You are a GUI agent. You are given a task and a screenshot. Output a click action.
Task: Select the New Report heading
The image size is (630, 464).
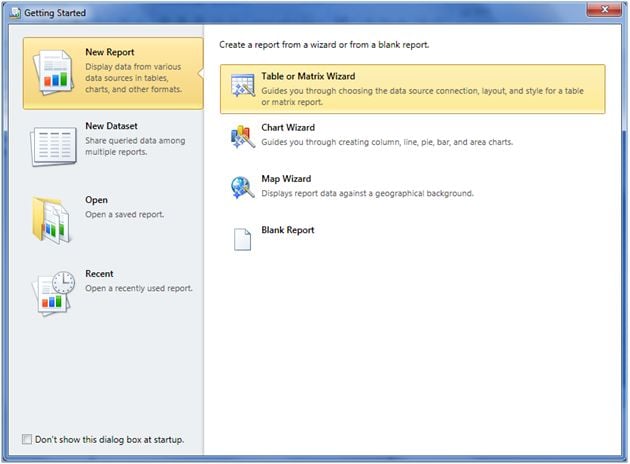point(110,52)
